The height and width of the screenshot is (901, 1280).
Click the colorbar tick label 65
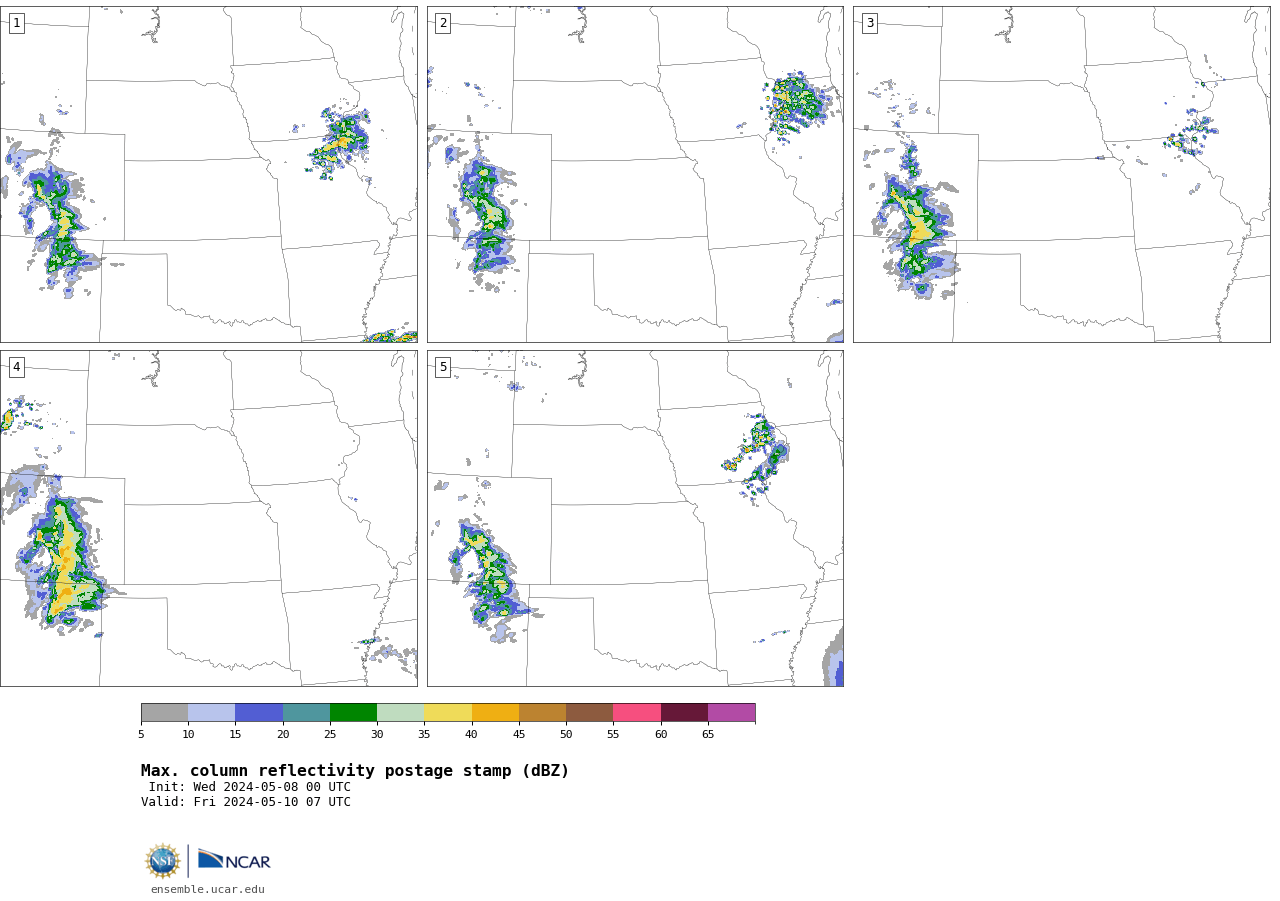(708, 735)
